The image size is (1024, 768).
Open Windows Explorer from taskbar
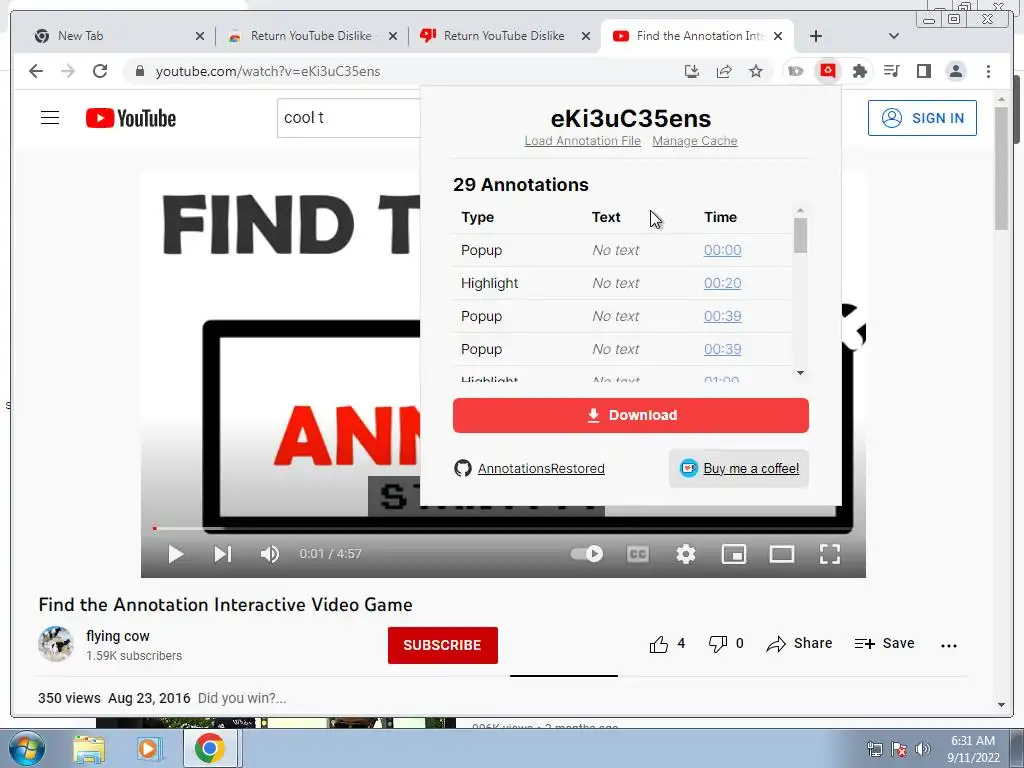tap(89, 748)
